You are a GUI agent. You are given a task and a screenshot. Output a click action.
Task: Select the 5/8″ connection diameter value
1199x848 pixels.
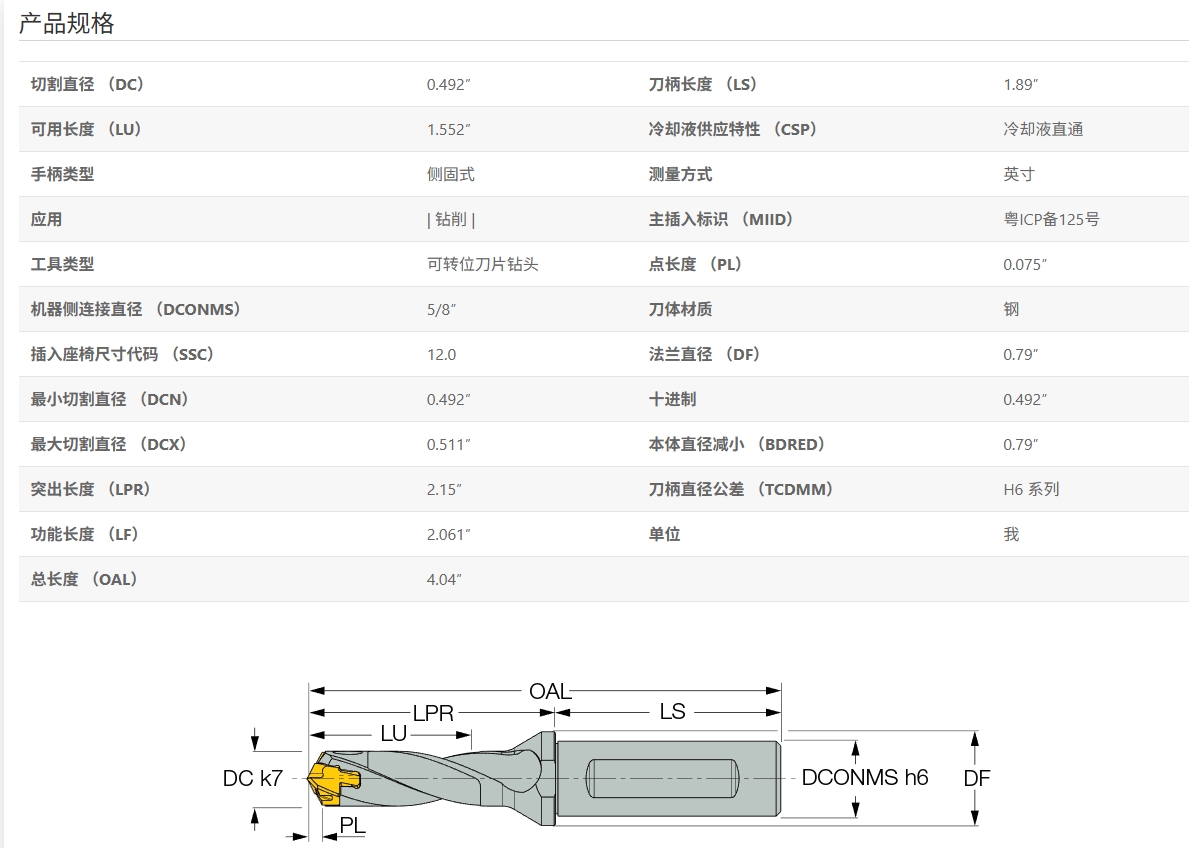[x=441, y=310]
